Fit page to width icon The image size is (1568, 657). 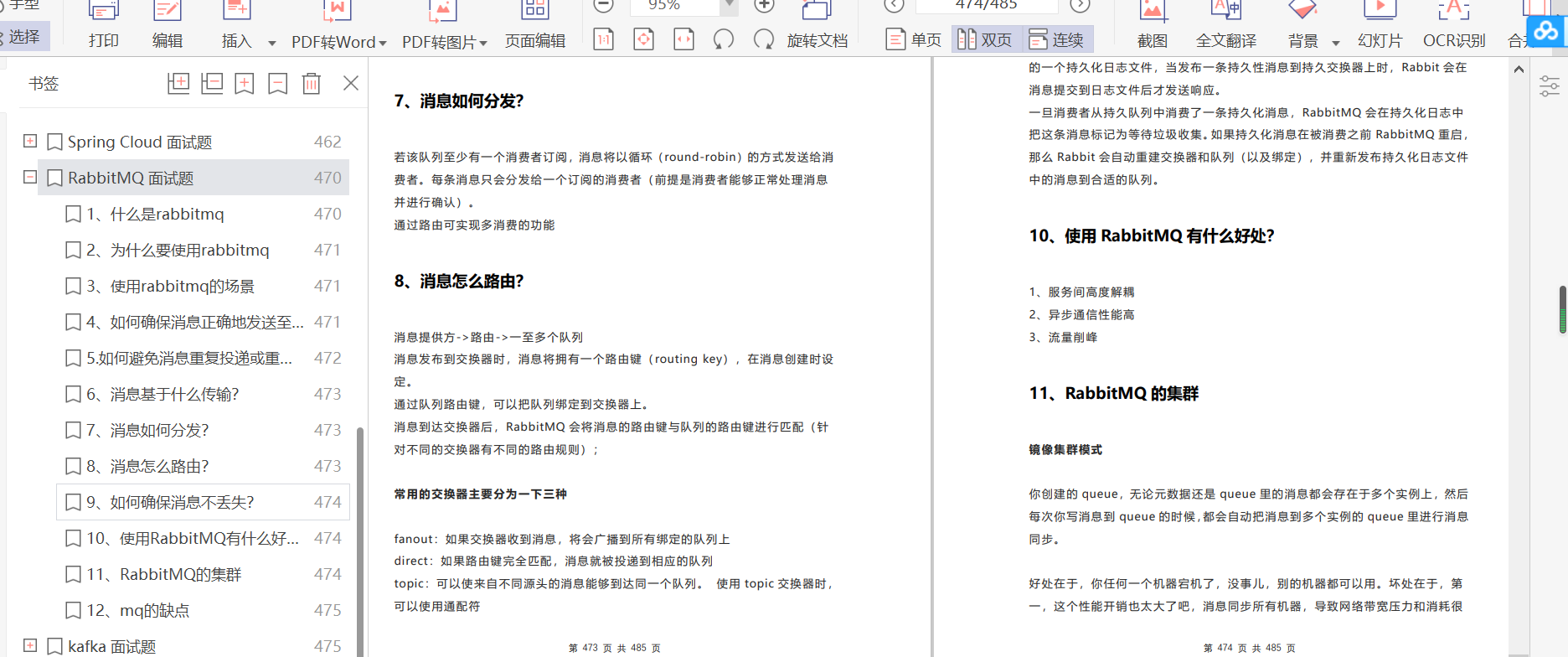tap(684, 39)
